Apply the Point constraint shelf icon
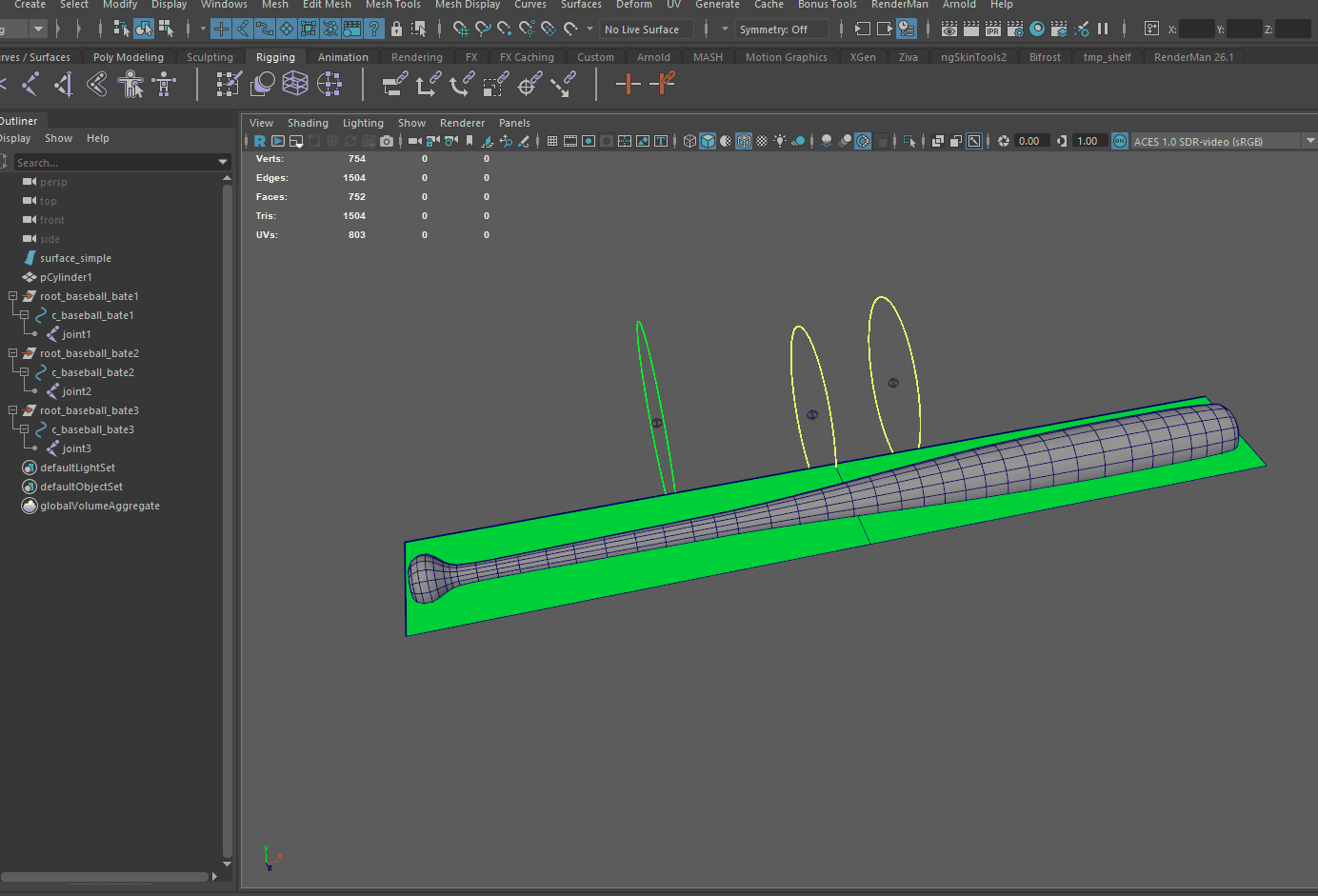The image size is (1318, 896). click(428, 85)
